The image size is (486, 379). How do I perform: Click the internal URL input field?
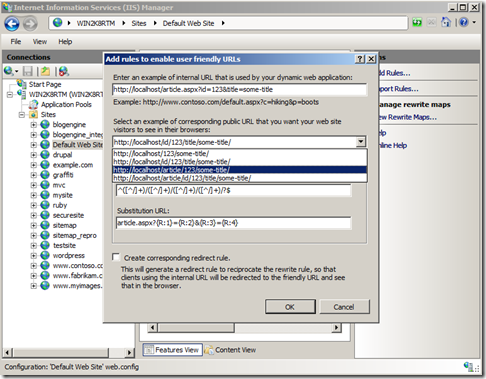coord(239,89)
